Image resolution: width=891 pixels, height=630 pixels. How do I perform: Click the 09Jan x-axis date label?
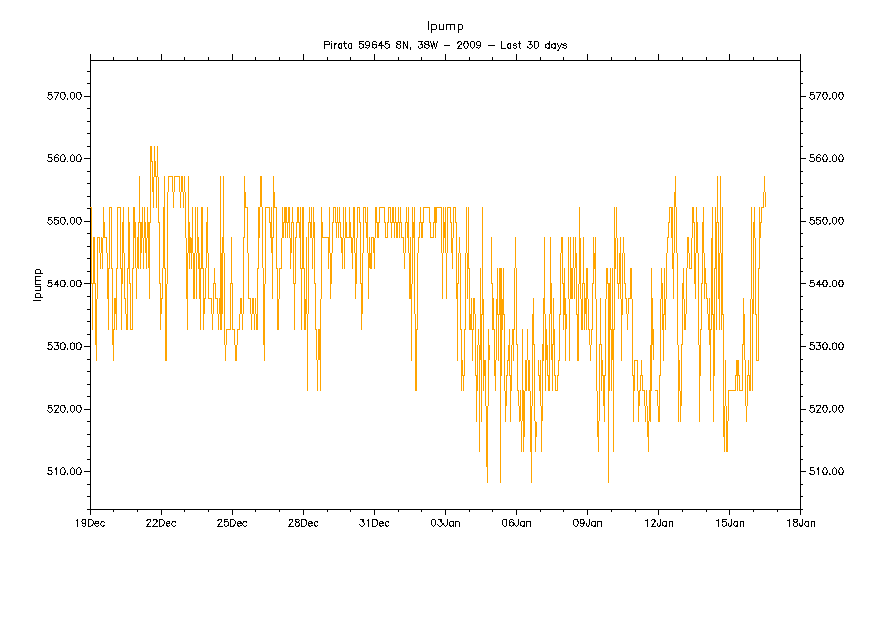[587, 522]
